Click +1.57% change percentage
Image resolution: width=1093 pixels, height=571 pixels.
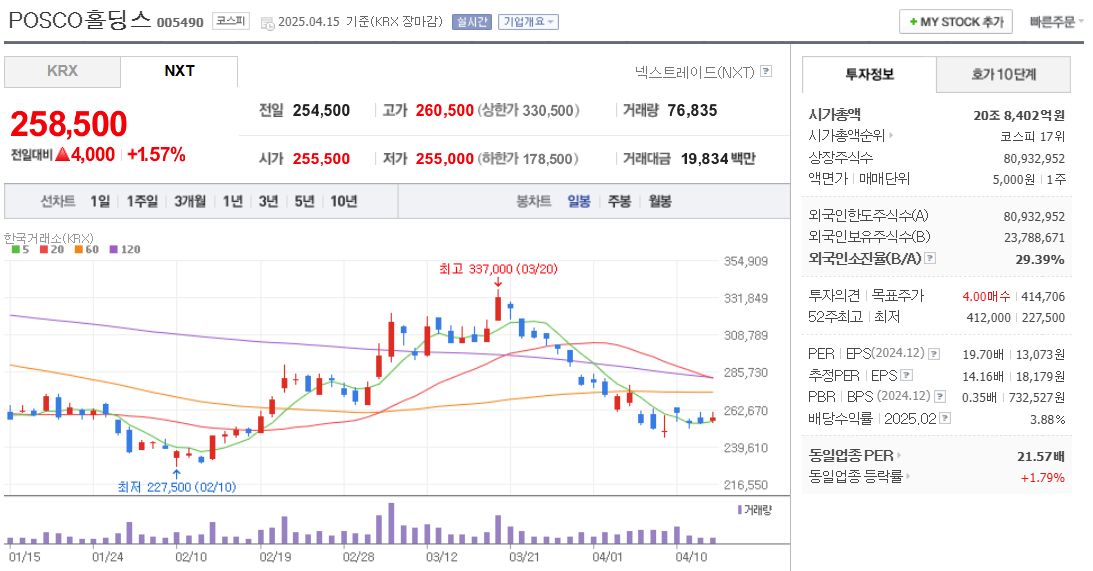[156, 155]
